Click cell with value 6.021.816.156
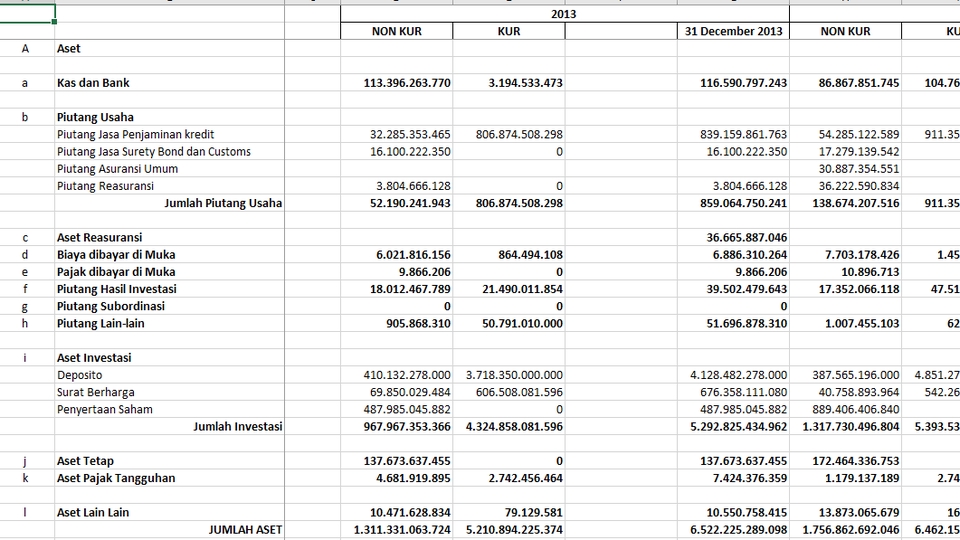The height and width of the screenshot is (540, 960). click(x=397, y=254)
